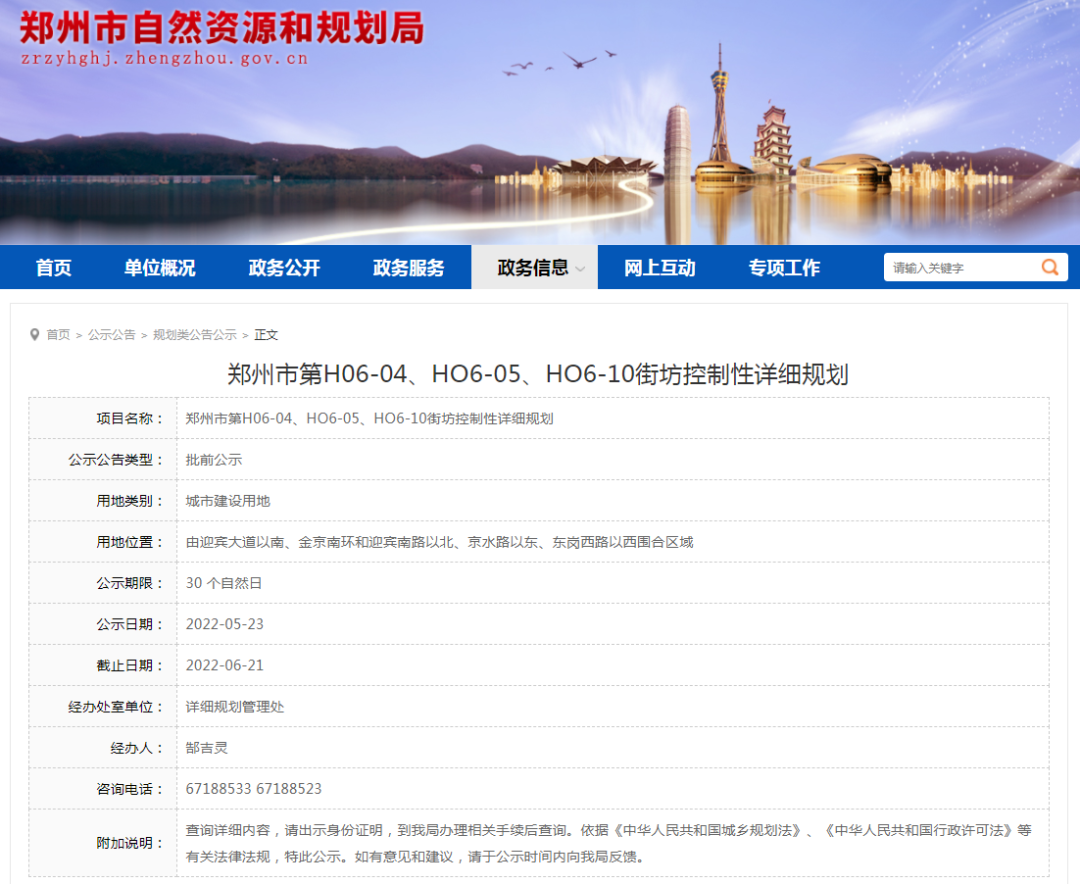1080x884 pixels.
Task: Click the 公示期限 label
Action: (130, 584)
